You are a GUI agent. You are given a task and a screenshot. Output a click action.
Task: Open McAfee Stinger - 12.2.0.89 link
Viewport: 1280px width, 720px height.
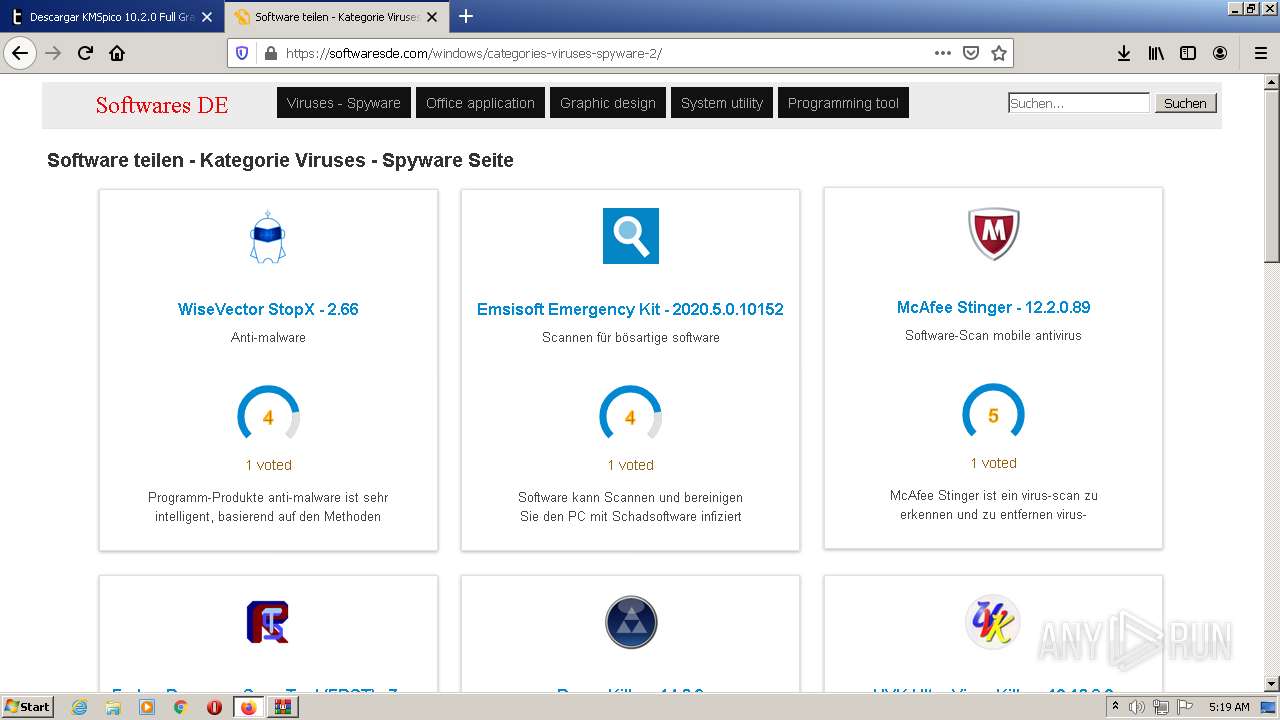993,307
